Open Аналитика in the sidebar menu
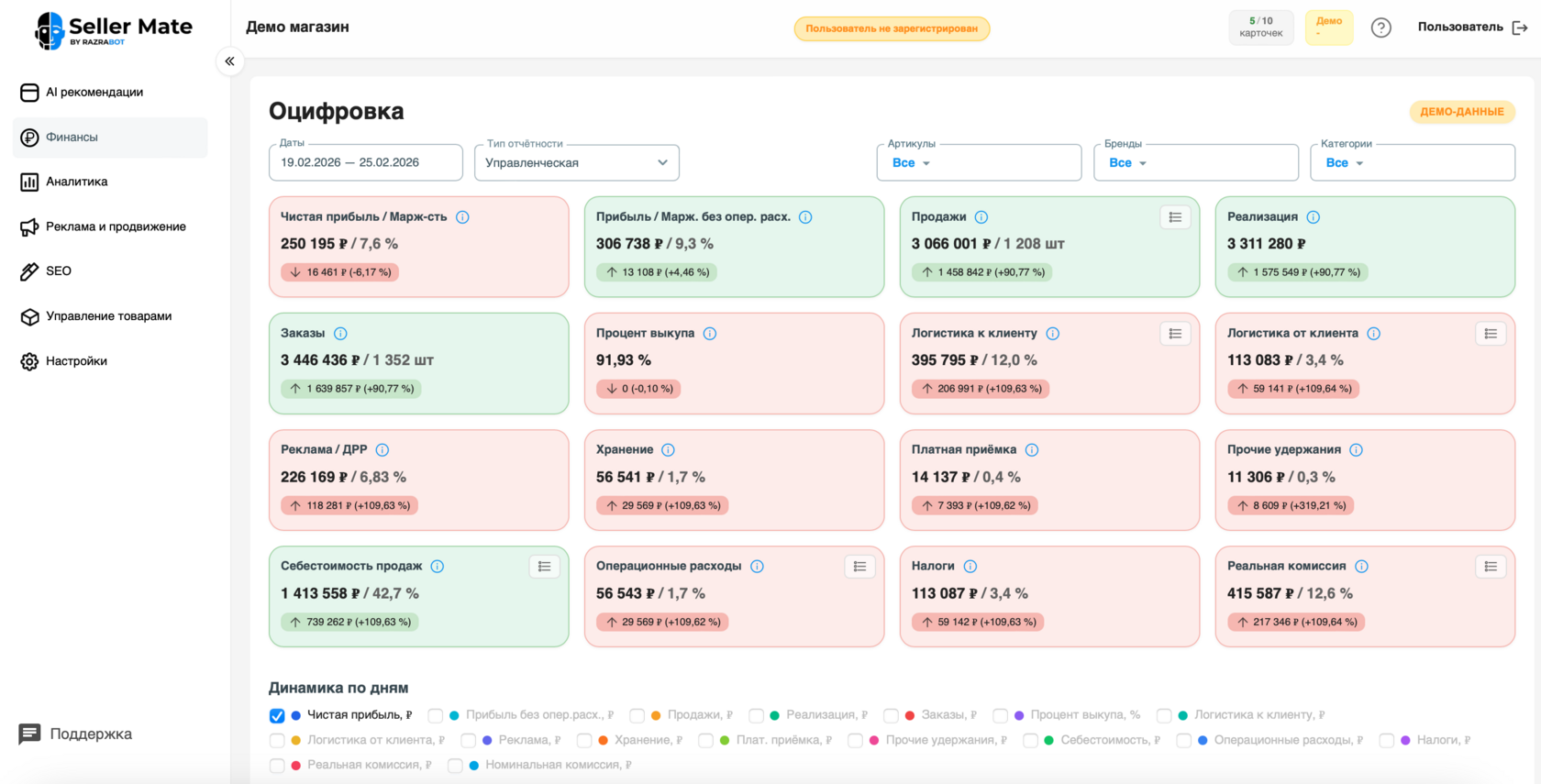The height and width of the screenshot is (784, 1541). [77, 182]
